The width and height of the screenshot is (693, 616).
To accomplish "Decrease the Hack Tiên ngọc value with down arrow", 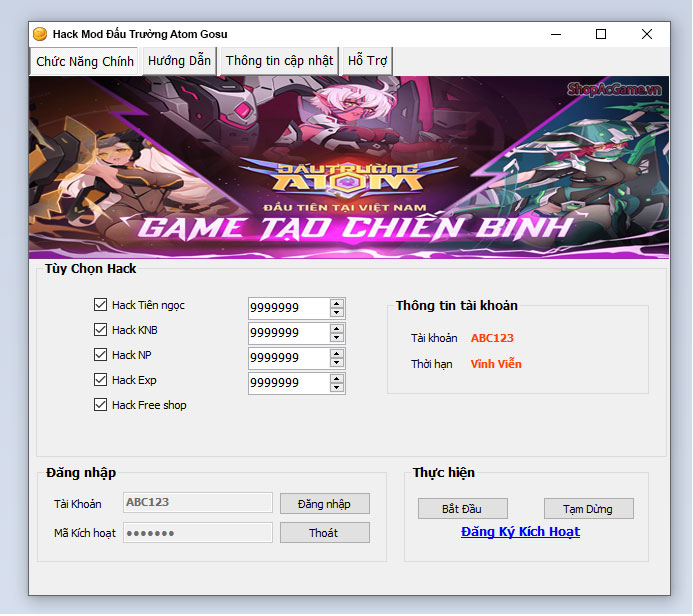I will (337, 312).
